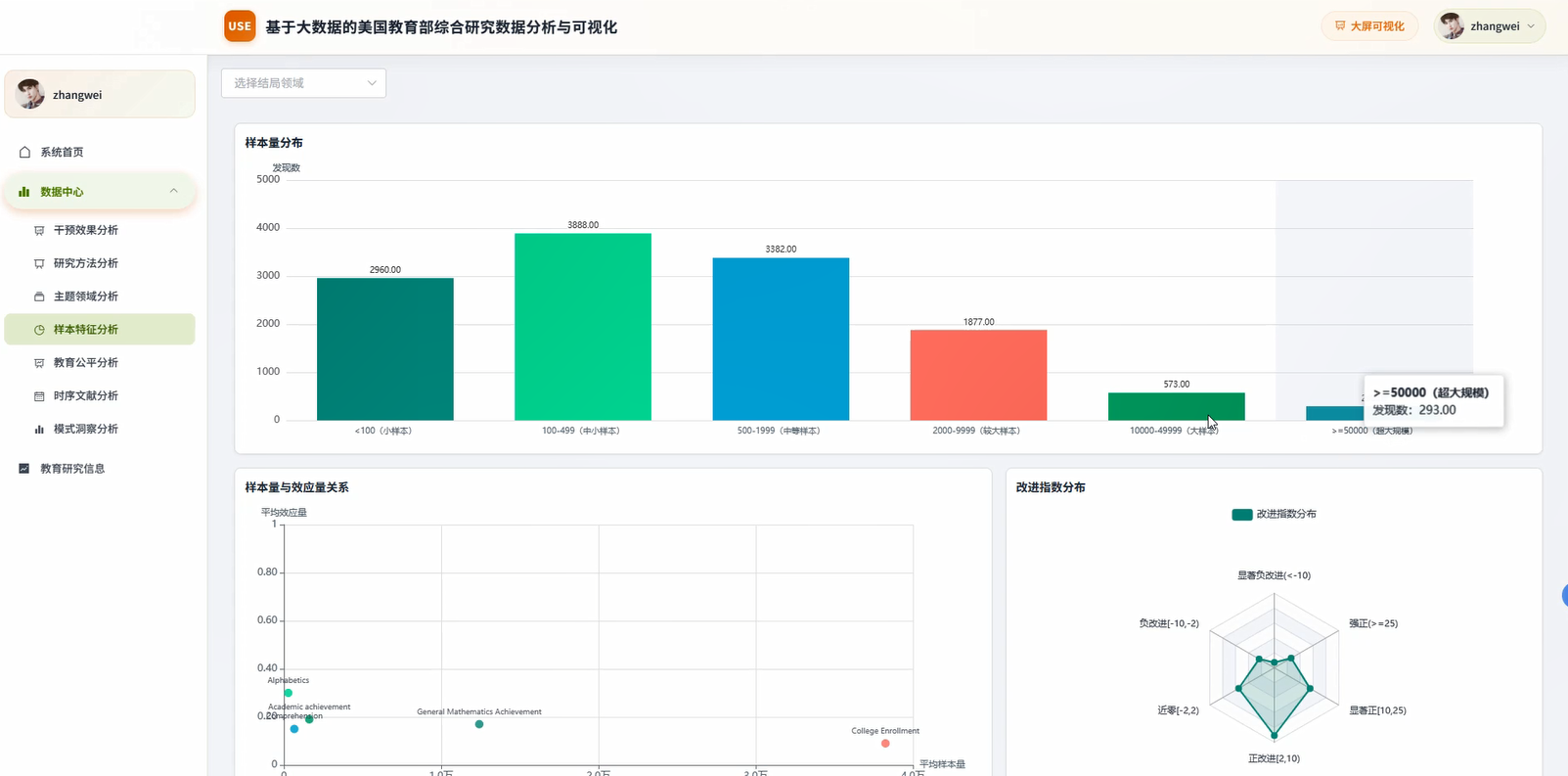
Task: Click the 100-499 bright green bar
Action: [583, 327]
